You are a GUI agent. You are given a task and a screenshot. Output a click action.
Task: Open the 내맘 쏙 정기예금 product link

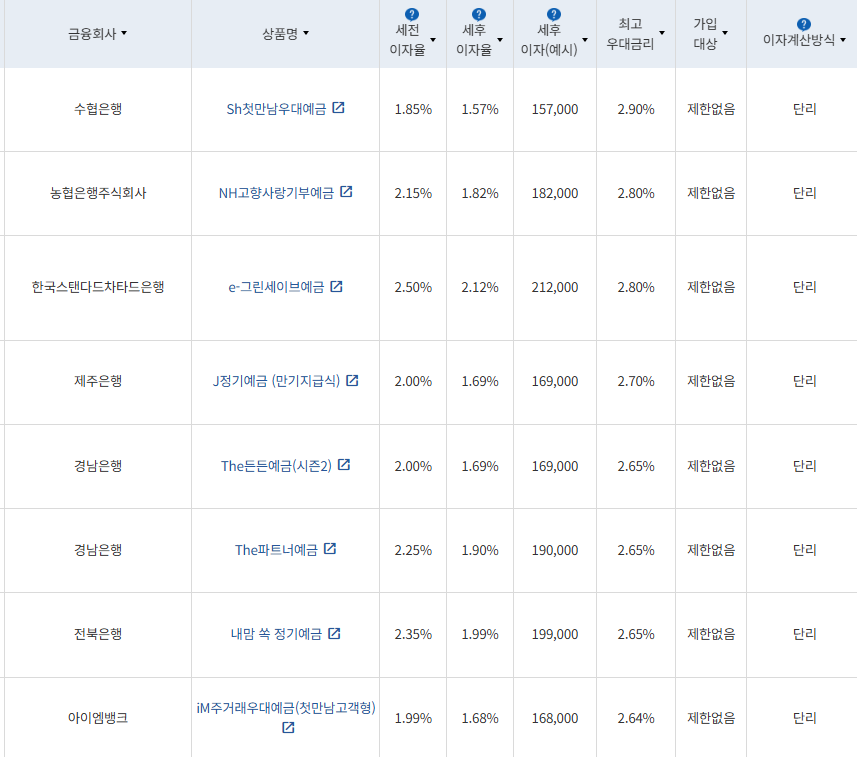click(x=278, y=634)
